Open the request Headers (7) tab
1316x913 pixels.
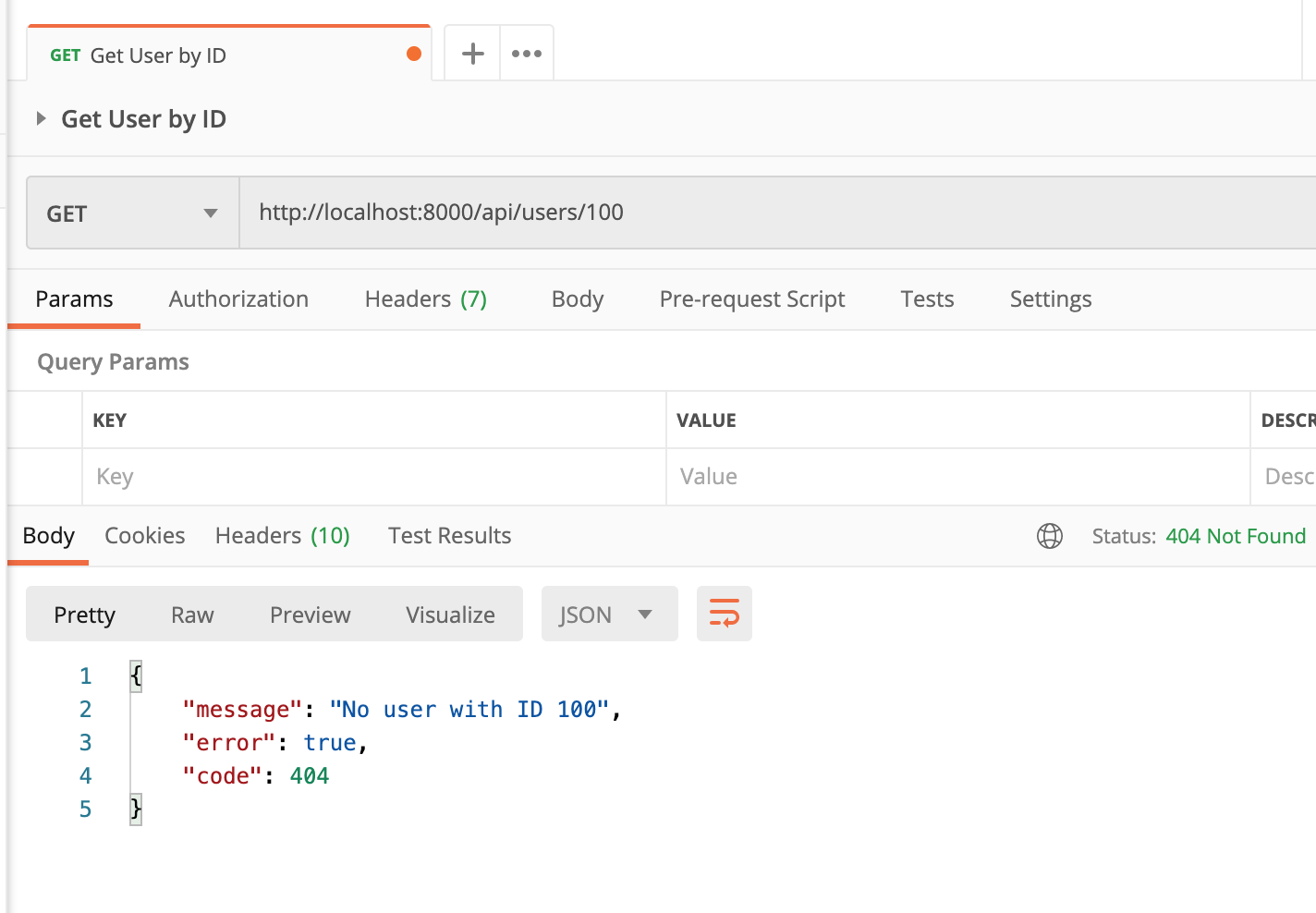(425, 298)
